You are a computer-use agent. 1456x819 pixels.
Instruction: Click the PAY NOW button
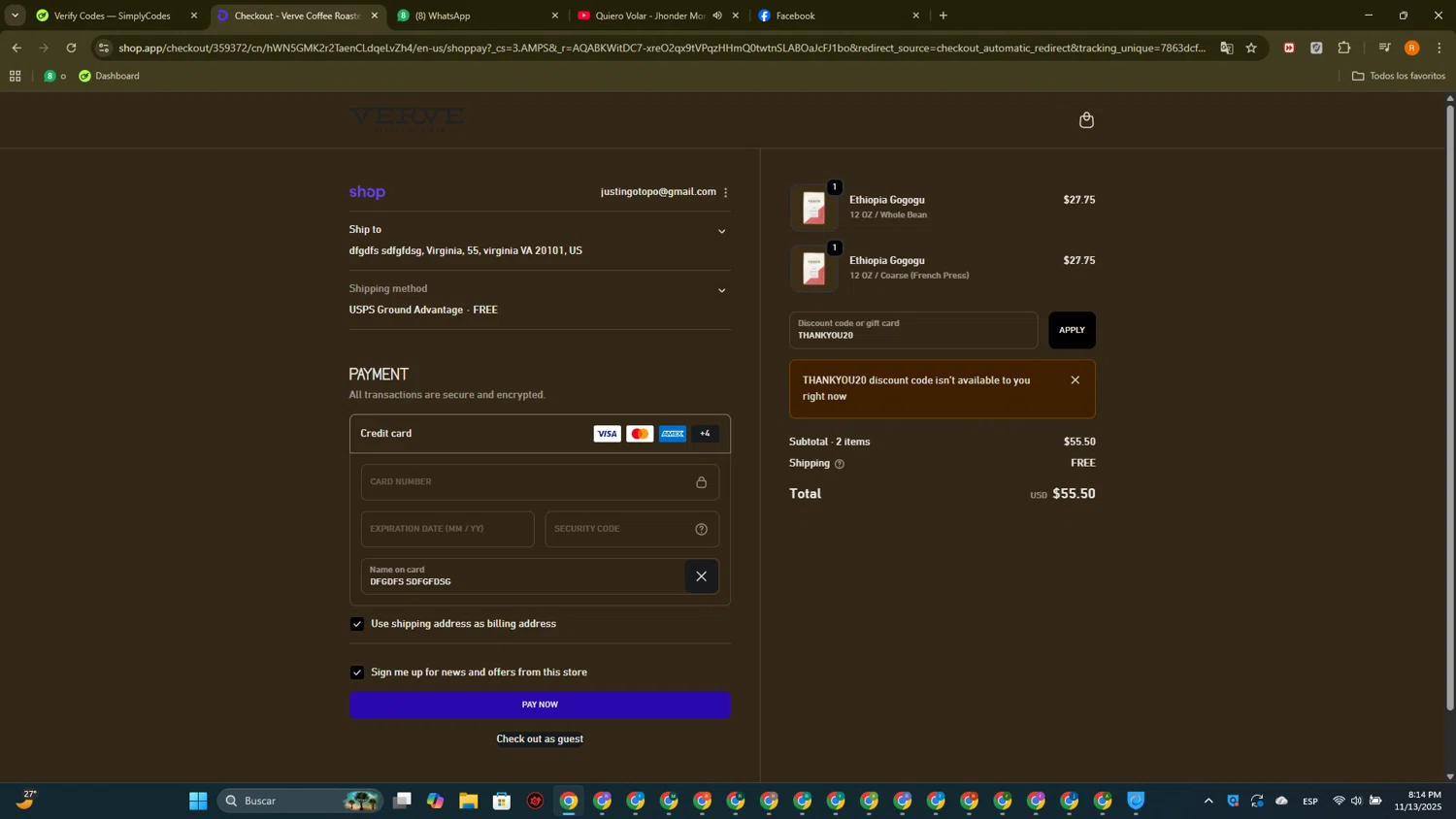pyautogui.click(x=540, y=704)
